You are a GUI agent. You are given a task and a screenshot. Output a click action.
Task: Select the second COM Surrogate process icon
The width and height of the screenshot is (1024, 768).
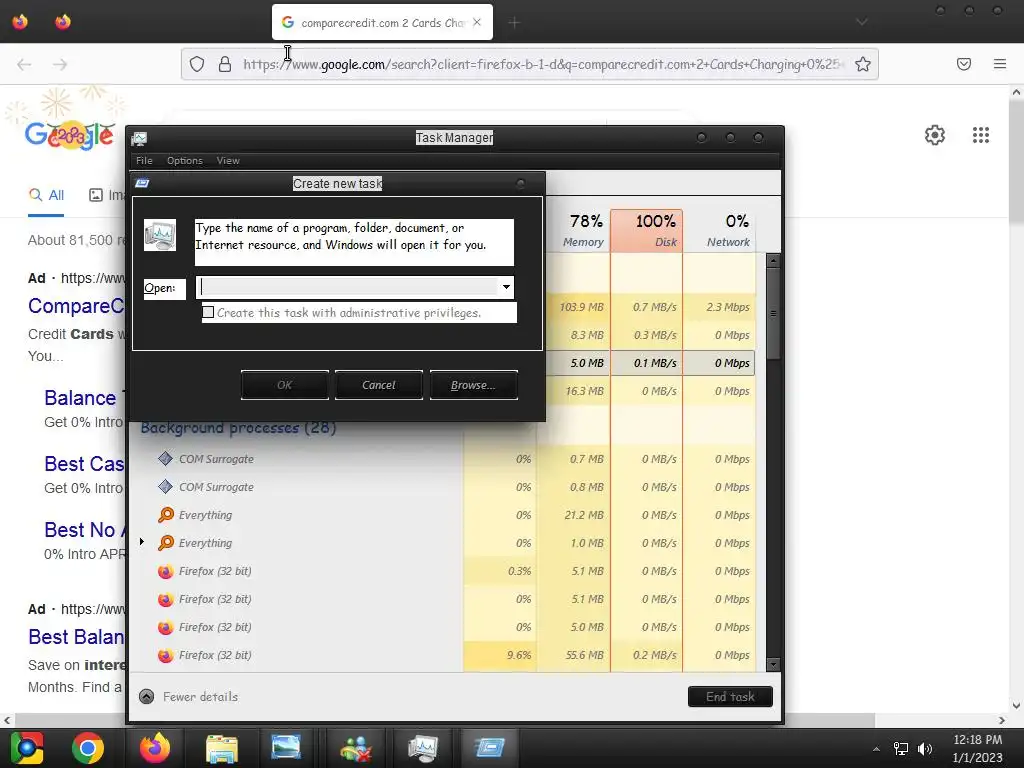pyautogui.click(x=165, y=487)
